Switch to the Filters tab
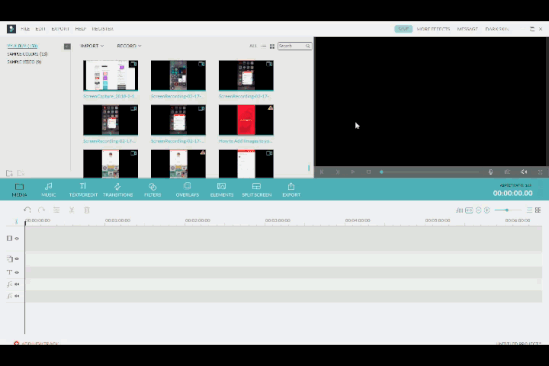This screenshot has width=549, height=366. click(x=153, y=190)
